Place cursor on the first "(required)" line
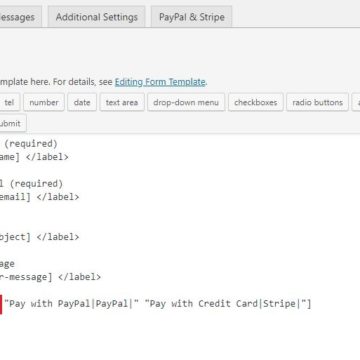This screenshot has width=360, height=360. click(x=31, y=144)
